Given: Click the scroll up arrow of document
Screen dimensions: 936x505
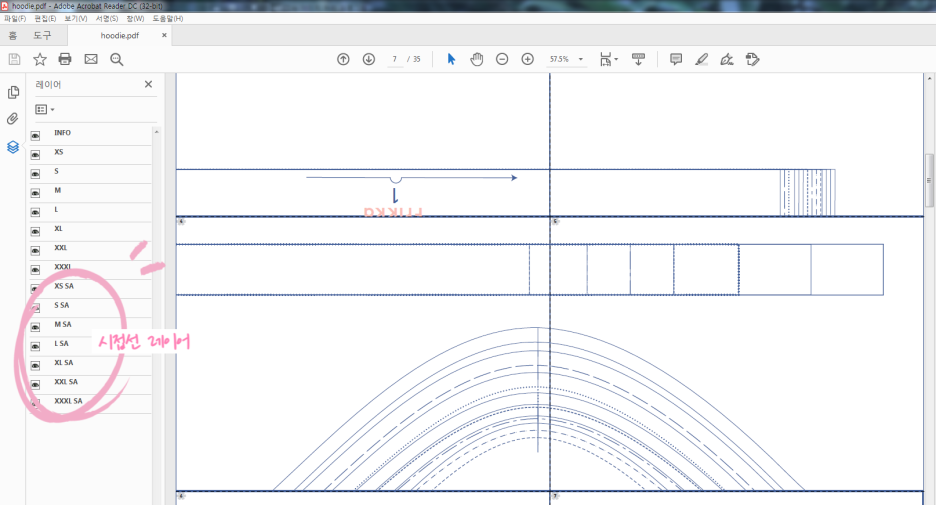Looking at the screenshot, I should coord(929,78).
